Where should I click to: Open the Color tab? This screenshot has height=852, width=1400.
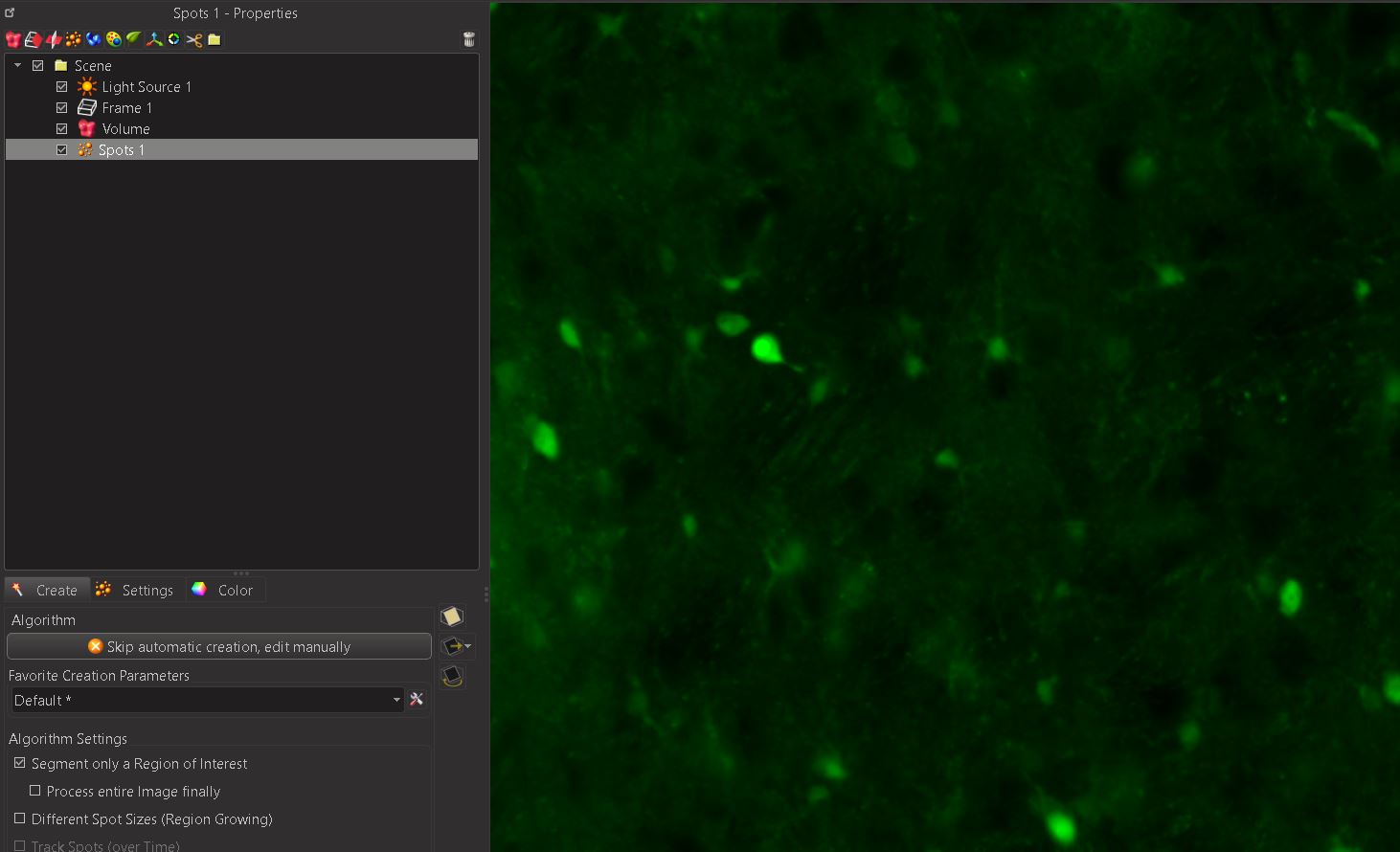coord(226,590)
